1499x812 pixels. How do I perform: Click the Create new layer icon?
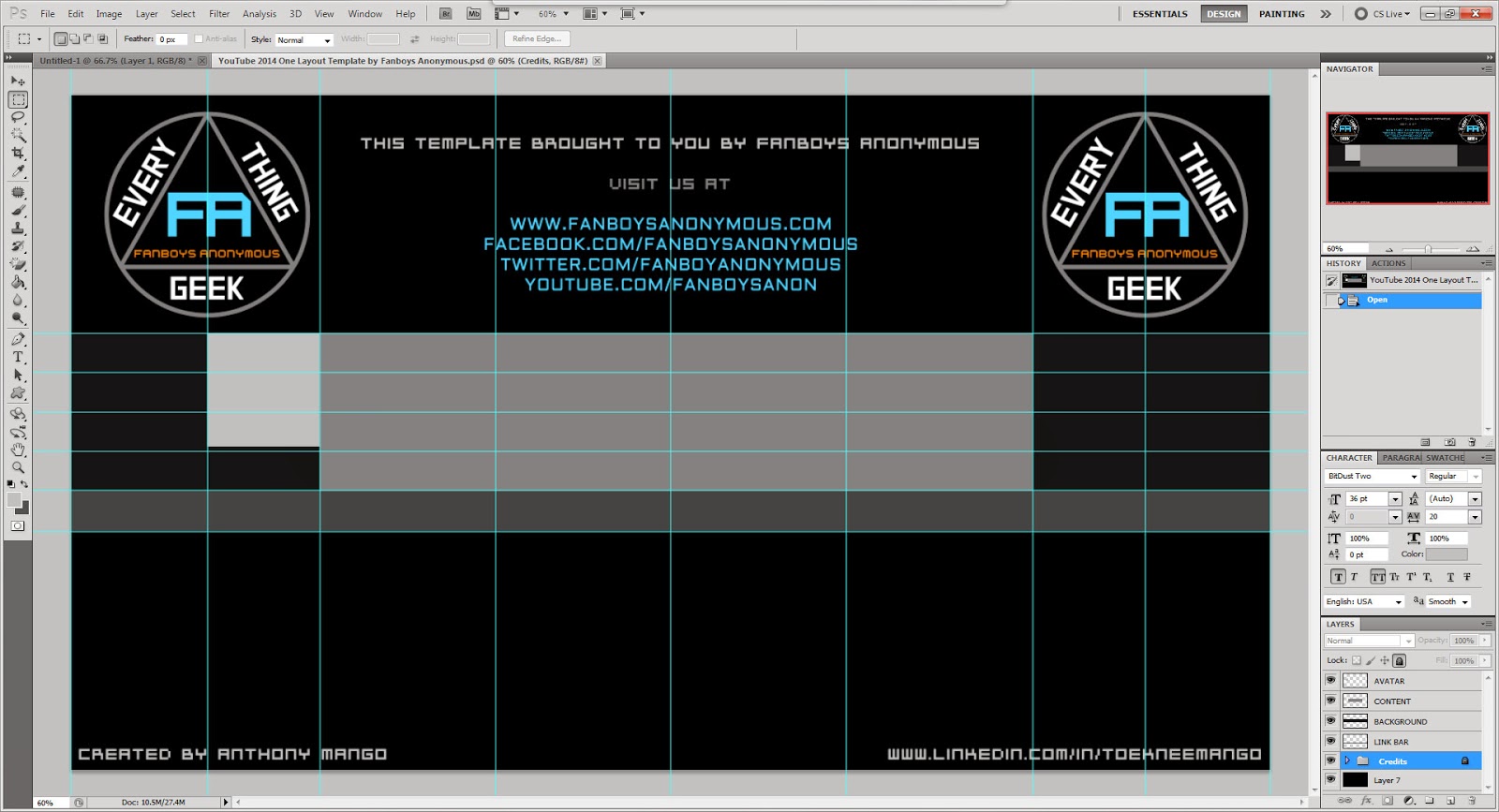[1450, 801]
